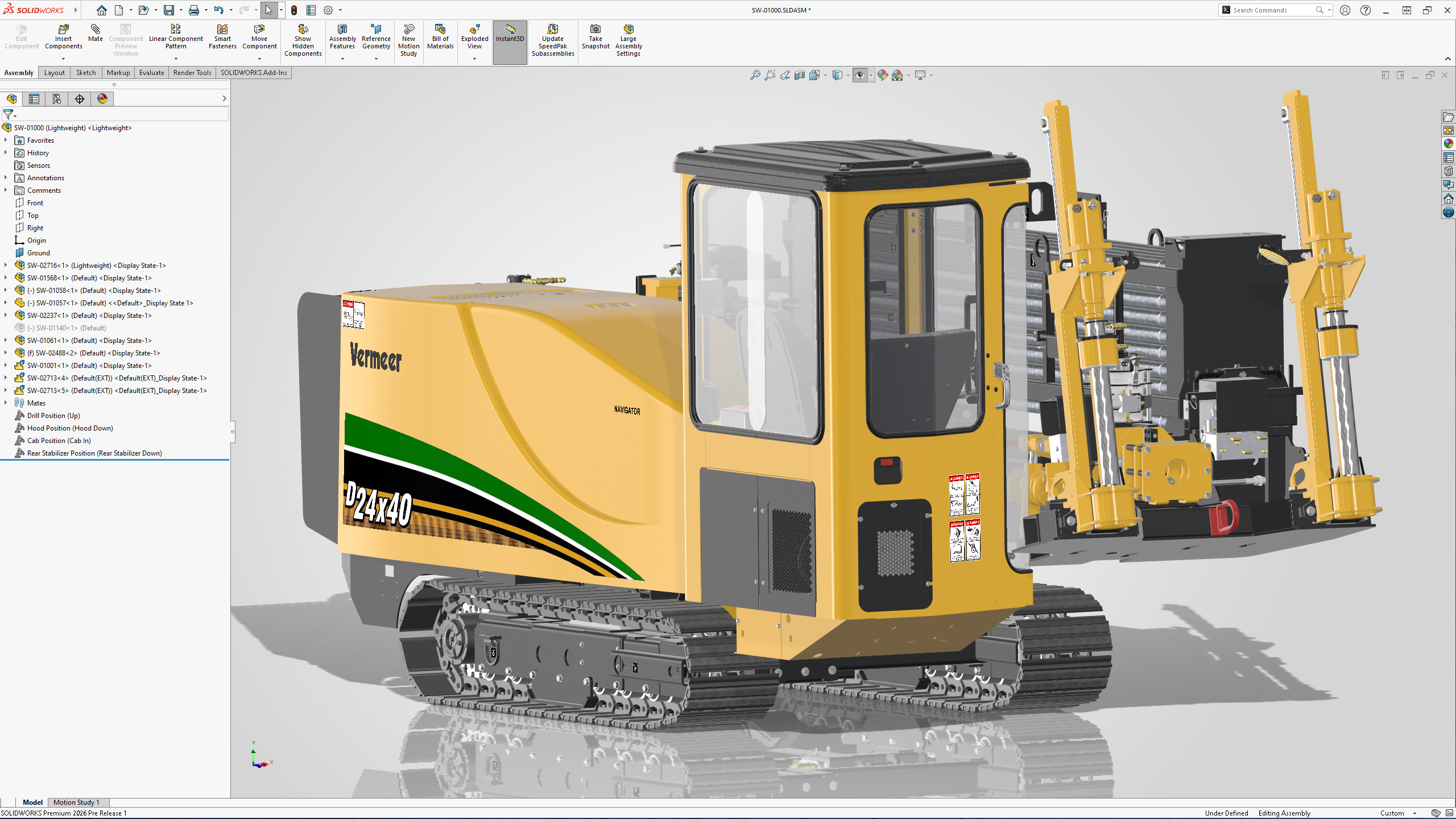Select Hood Position (Hood Down) mate
The height and width of the screenshot is (819, 1456).
coord(69,428)
